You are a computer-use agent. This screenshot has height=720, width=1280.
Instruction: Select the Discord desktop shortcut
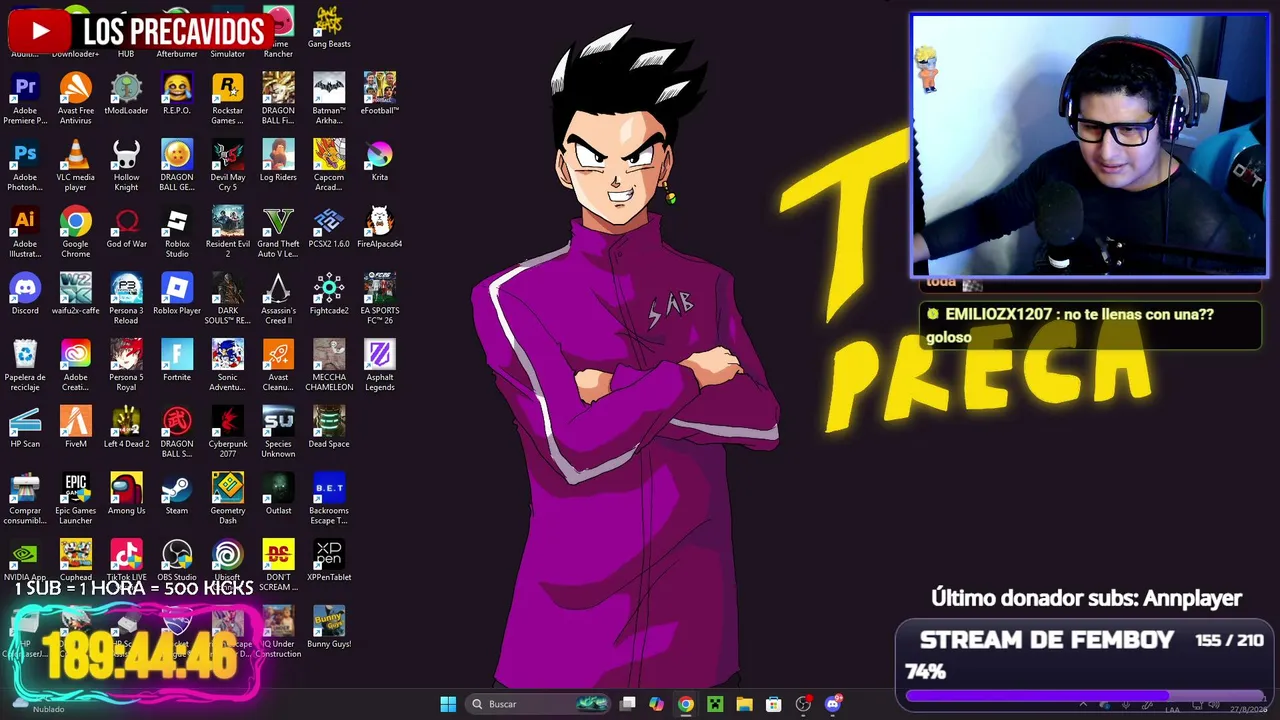pyautogui.click(x=25, y=294)
